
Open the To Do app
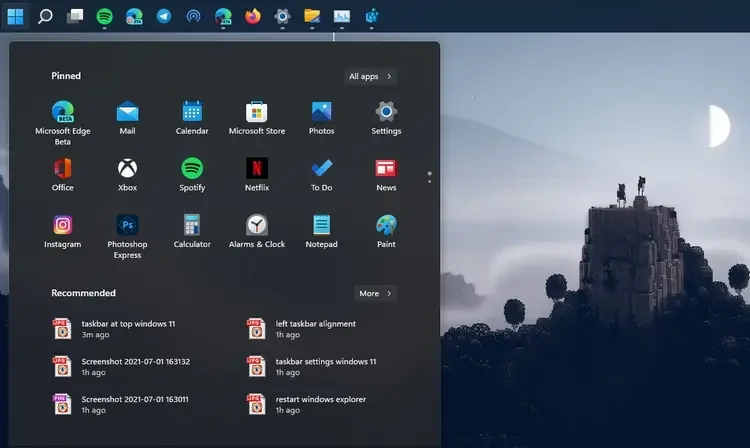click(321, 168)
